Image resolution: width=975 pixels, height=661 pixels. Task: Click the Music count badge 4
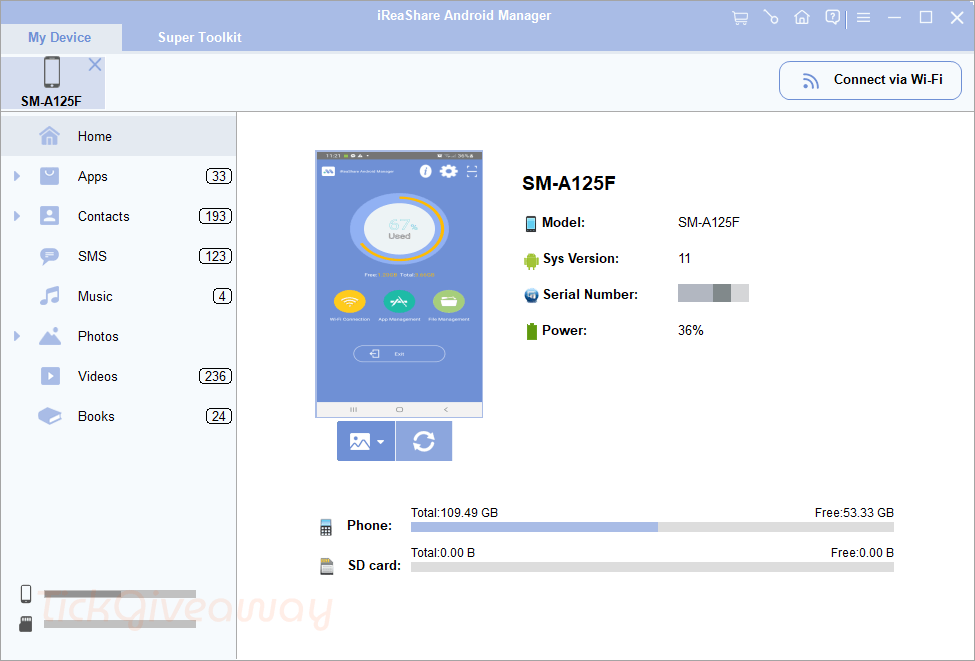tap(223, 297)
